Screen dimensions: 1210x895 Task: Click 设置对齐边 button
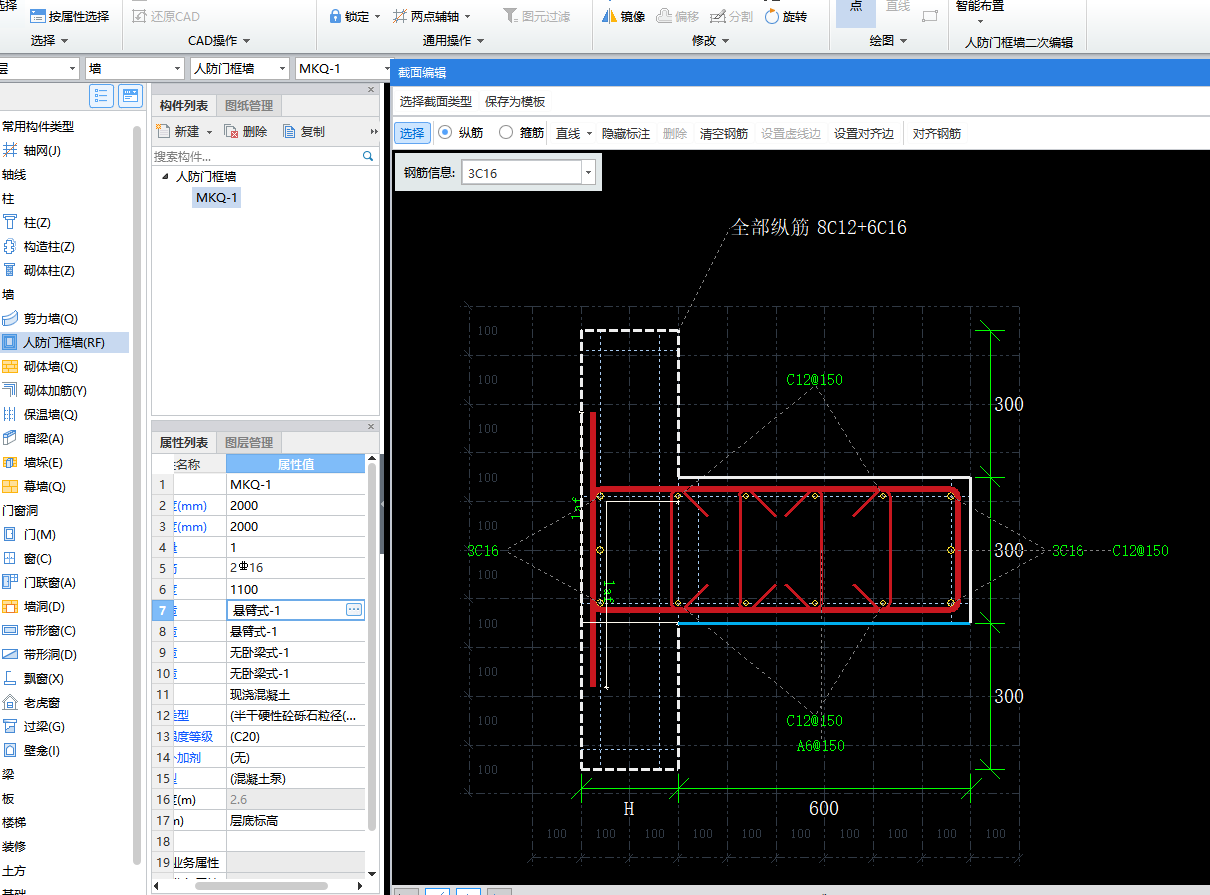[x=864, y=134]
